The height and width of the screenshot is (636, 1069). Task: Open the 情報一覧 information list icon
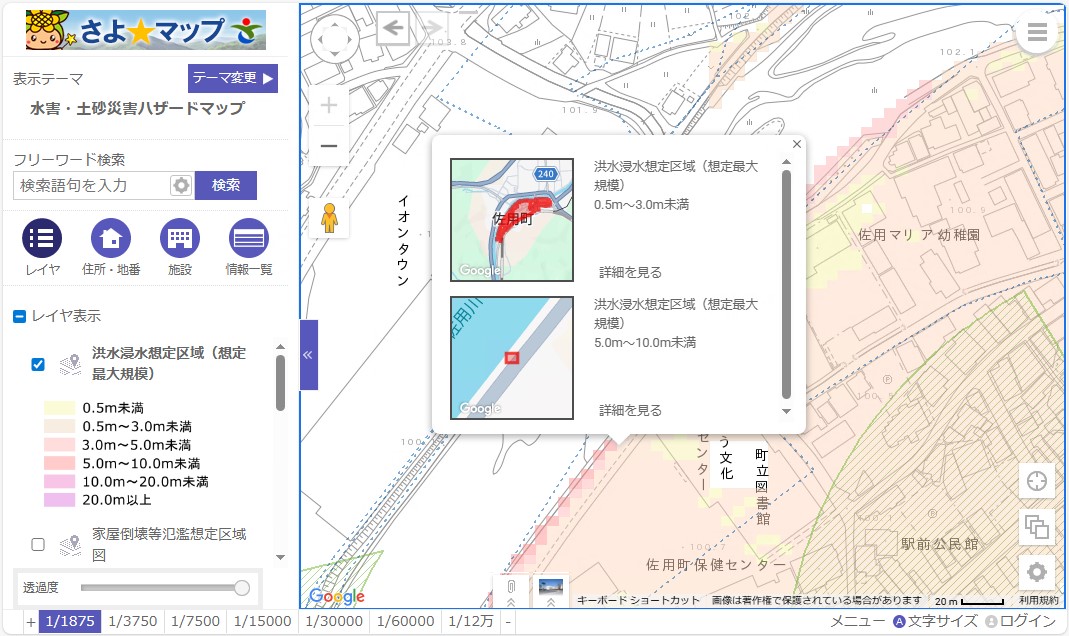point(249,238)
